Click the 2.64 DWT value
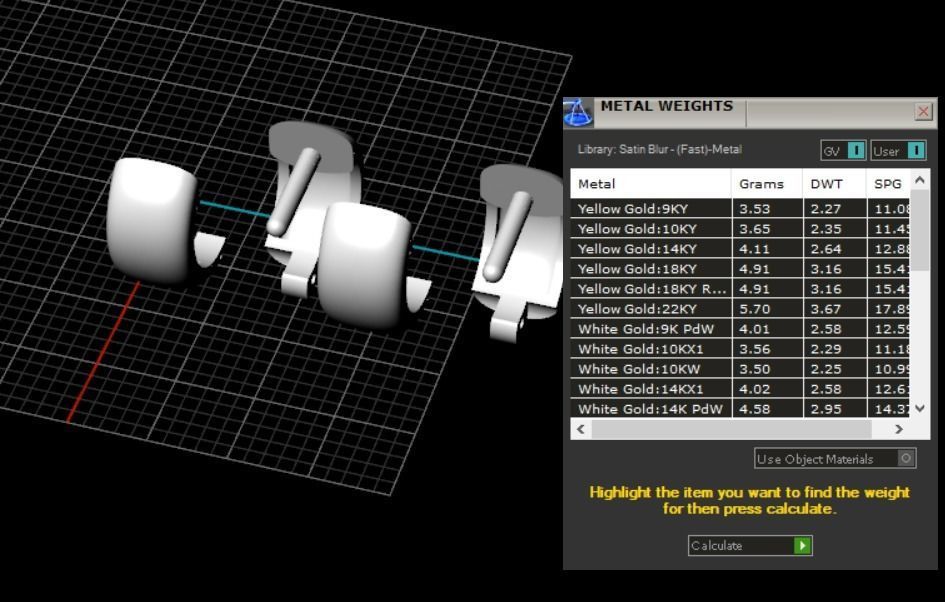Screen dimensions: 945x602 click(826, 249)
